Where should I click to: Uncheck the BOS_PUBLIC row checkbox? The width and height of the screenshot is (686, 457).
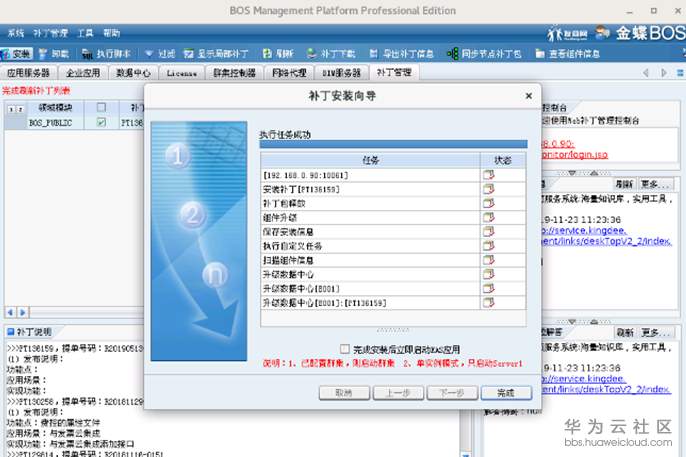[x=101, y=122]
